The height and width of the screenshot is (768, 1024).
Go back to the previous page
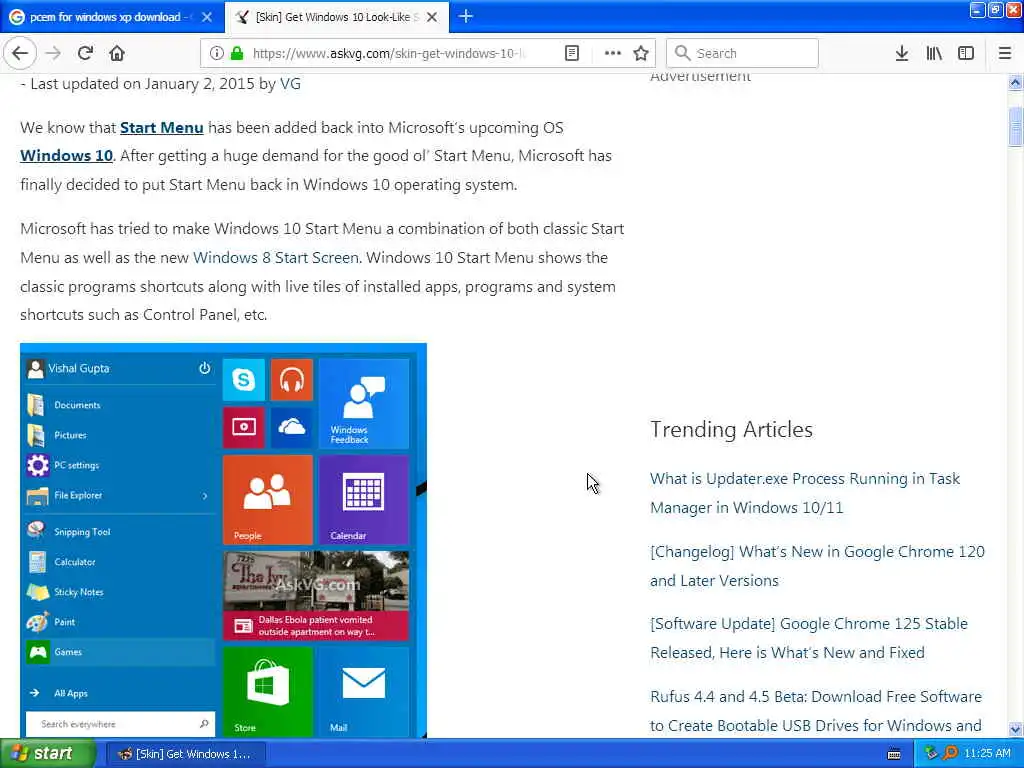pyautogui.click(x=20, y=53)
